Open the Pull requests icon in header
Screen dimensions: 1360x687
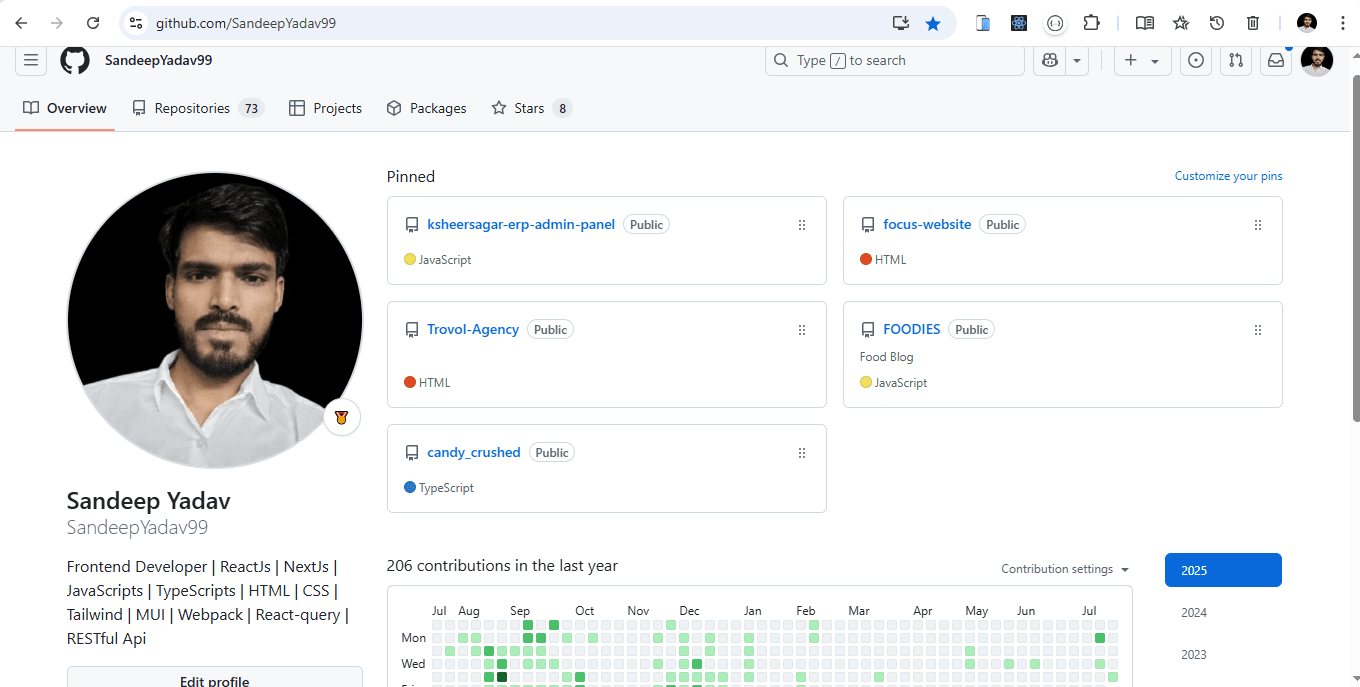click(1236, 60)
